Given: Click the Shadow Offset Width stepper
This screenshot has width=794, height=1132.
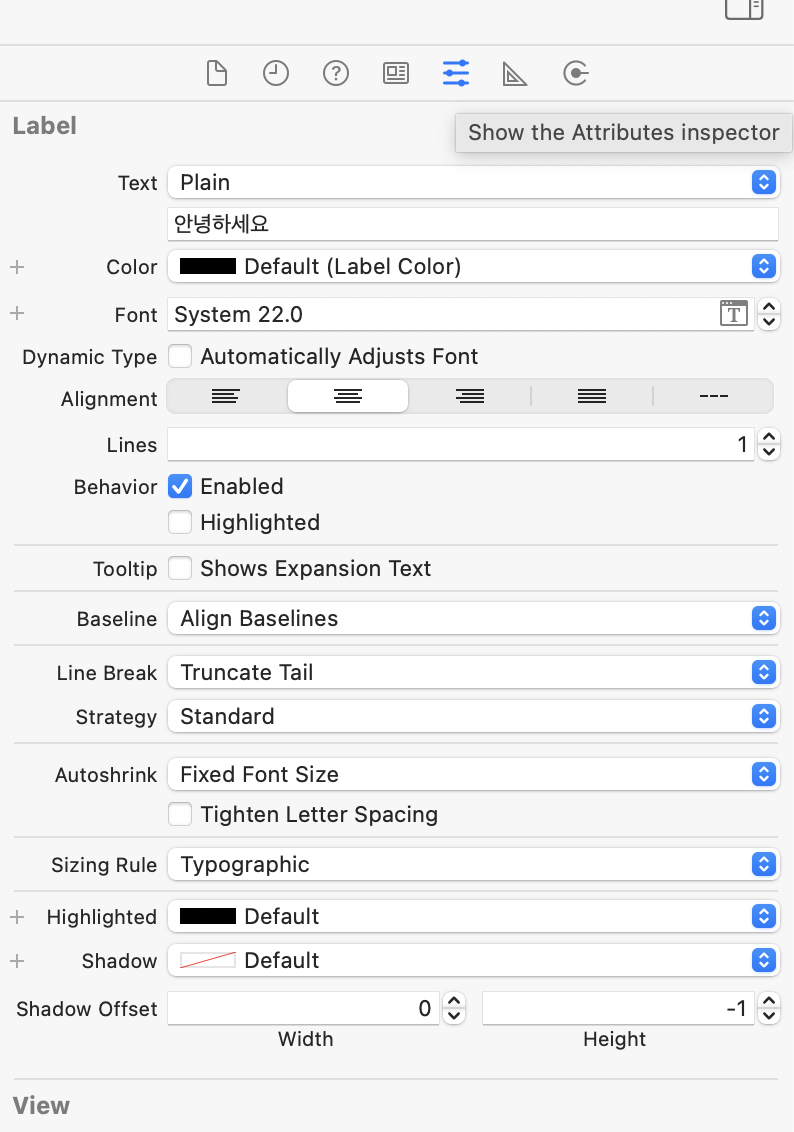Looking at the screenshot, I should click(454, 1008).
